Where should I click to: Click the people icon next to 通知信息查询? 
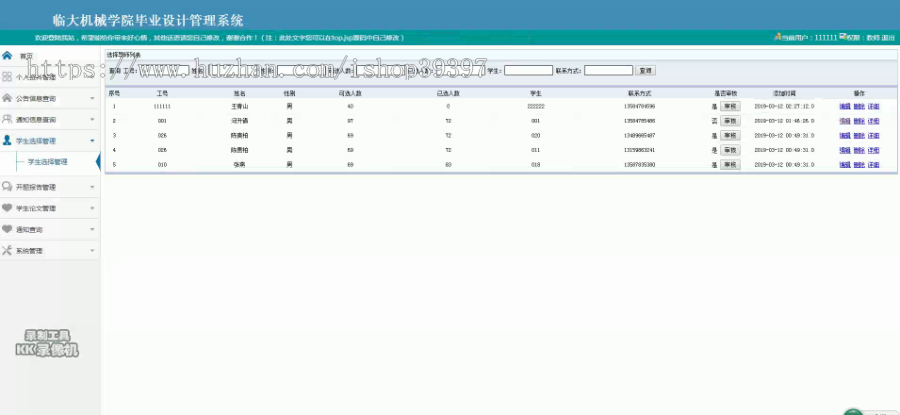7,119
